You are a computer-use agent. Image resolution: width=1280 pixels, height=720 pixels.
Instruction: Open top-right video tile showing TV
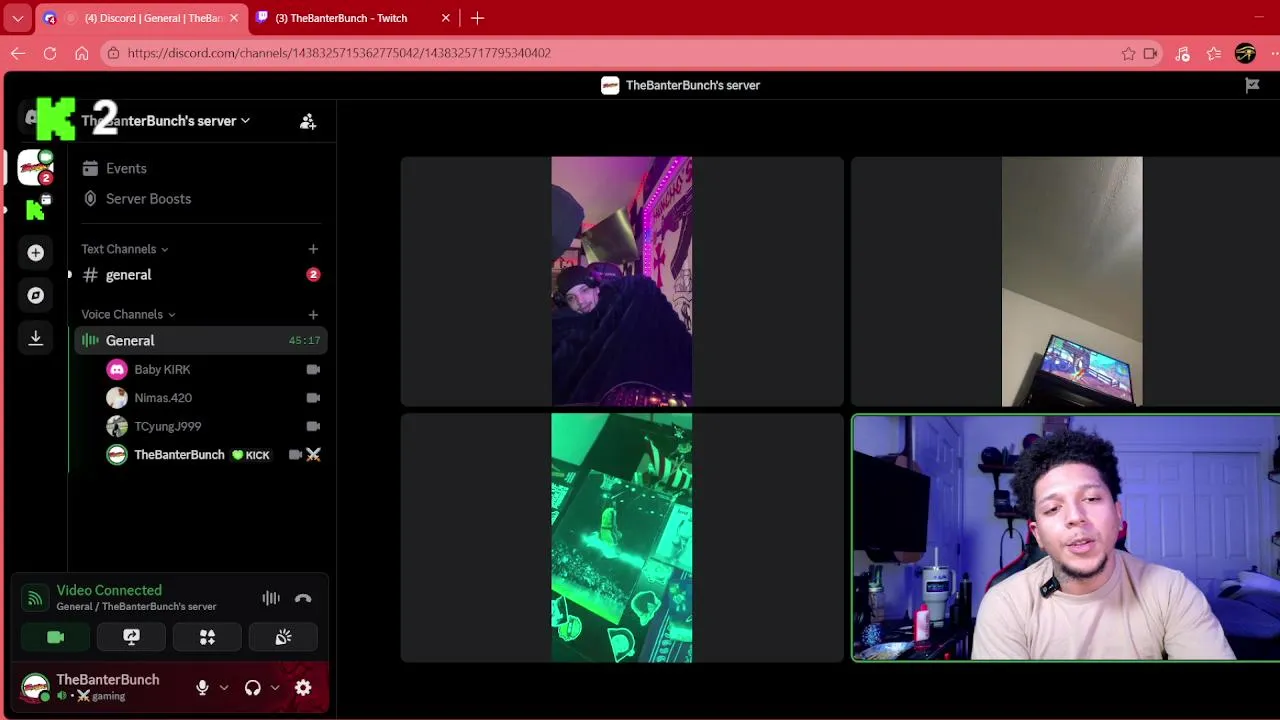tap(1067, 281)
